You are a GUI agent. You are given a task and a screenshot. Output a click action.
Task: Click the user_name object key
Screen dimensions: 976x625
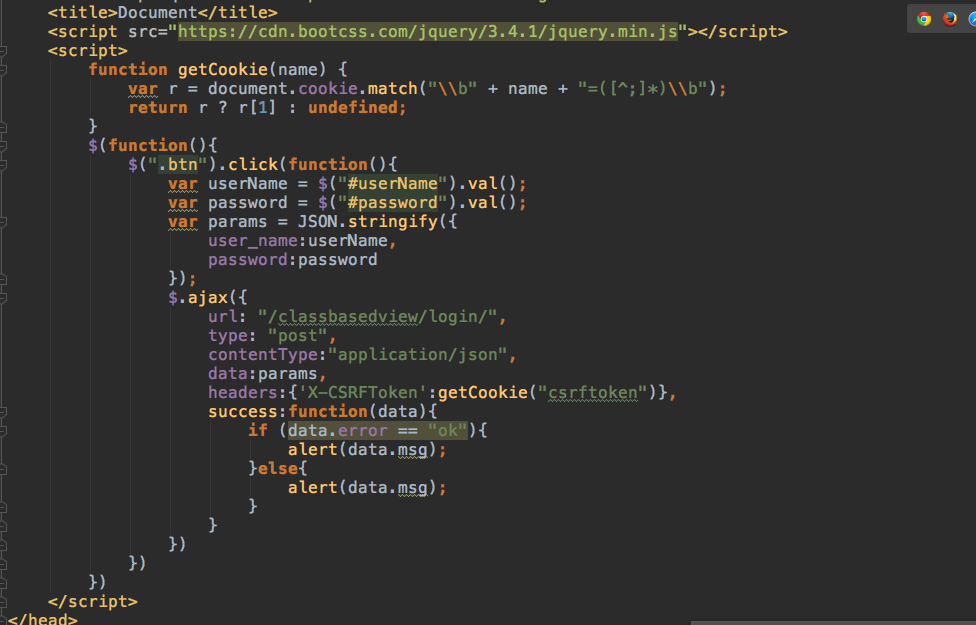tap(253, 241)
